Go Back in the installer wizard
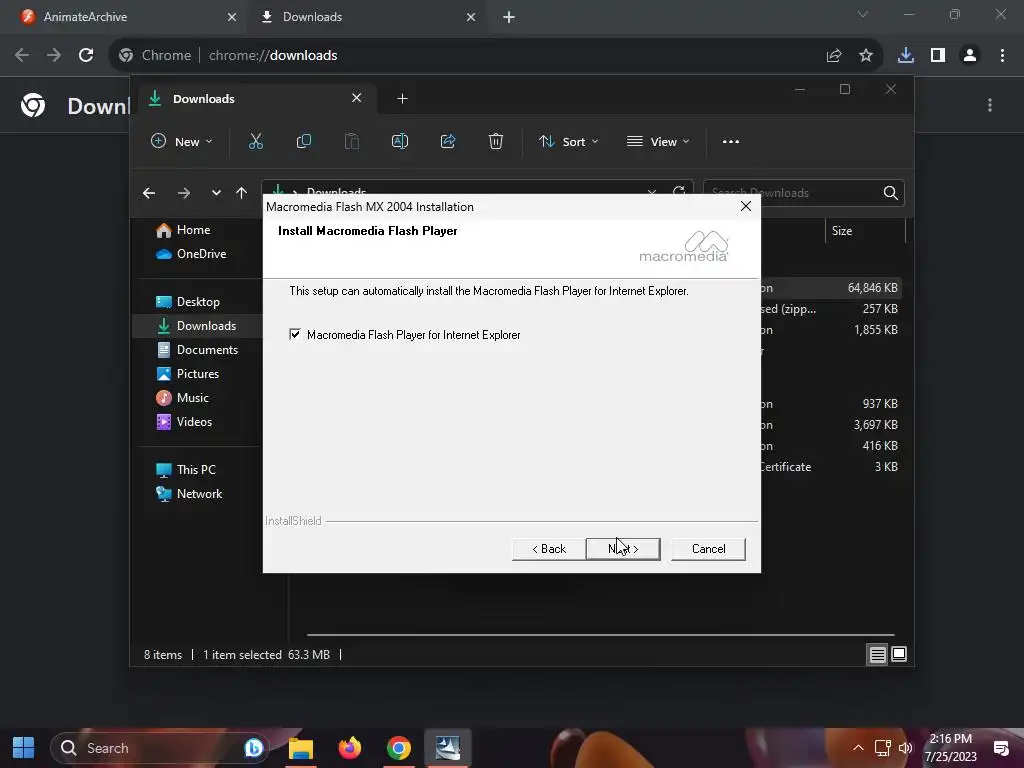1024x768 pixels. coord(549,549)
